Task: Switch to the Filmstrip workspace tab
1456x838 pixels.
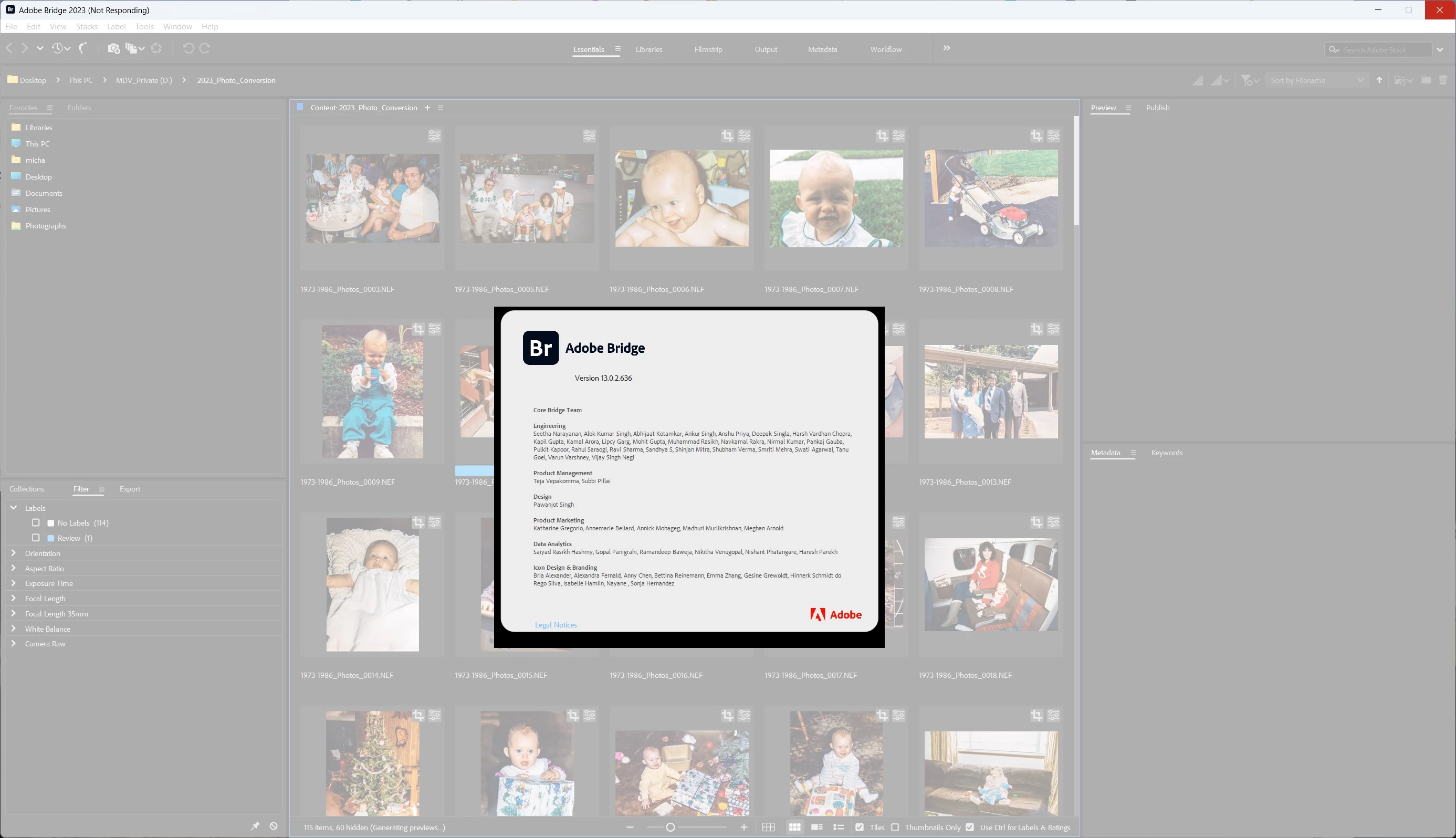Action: (708, 49)
